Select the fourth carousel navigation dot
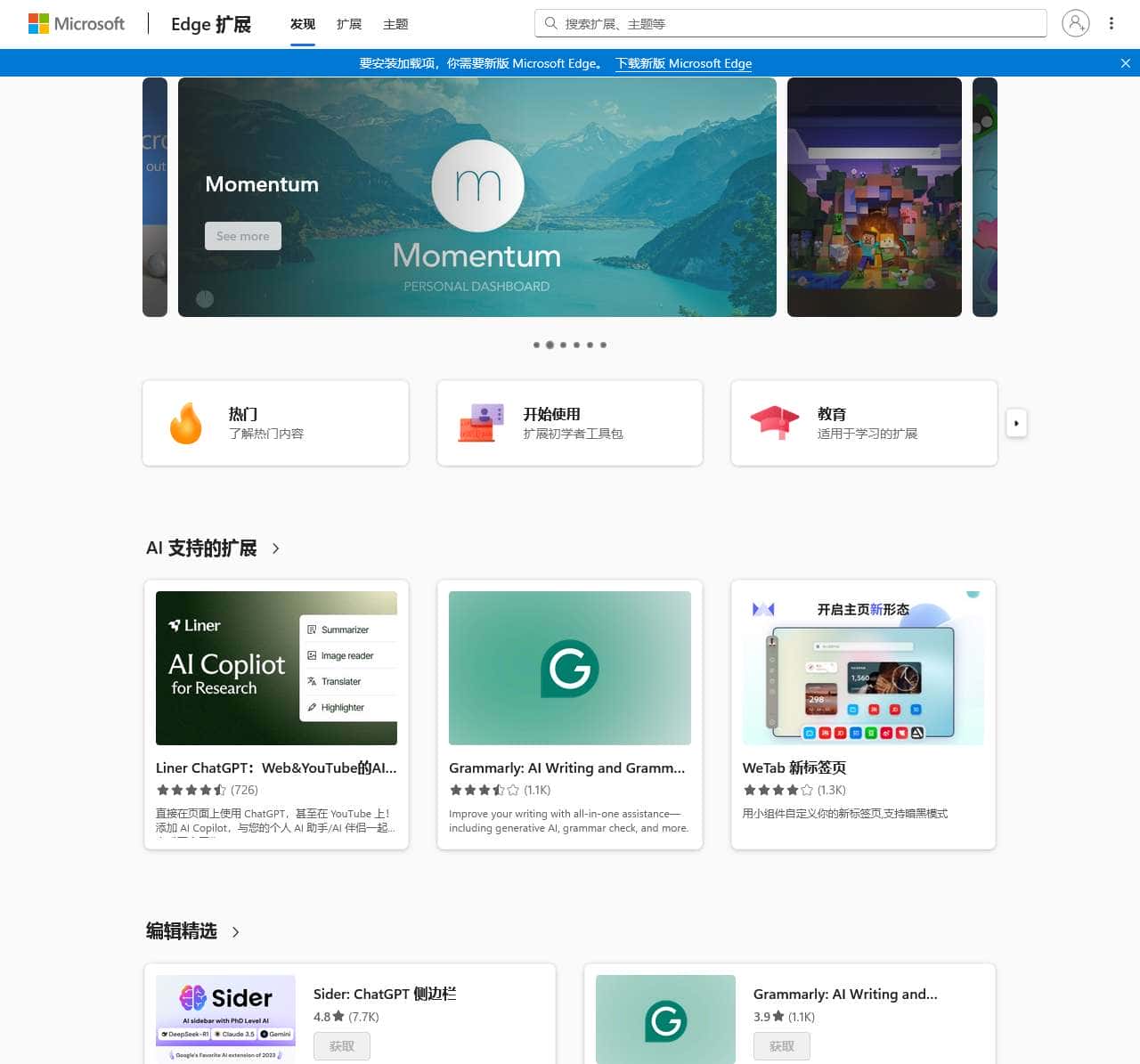This screenshot has height=1064, width=1140. (576, 345)
